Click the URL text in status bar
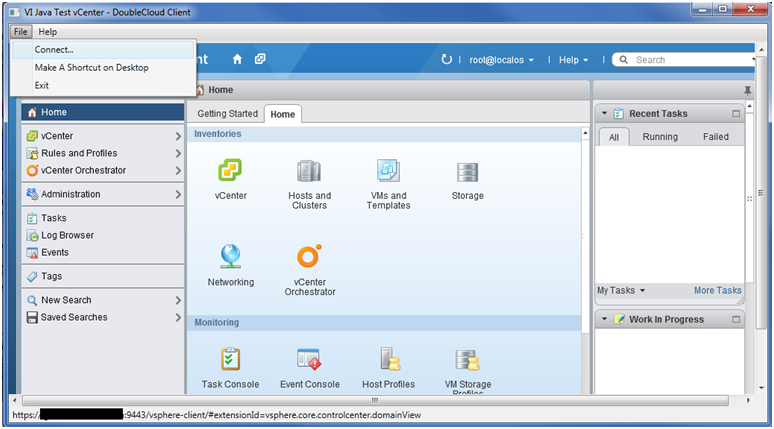The height and width of the screenshot is (429, 774). point(216,415)
